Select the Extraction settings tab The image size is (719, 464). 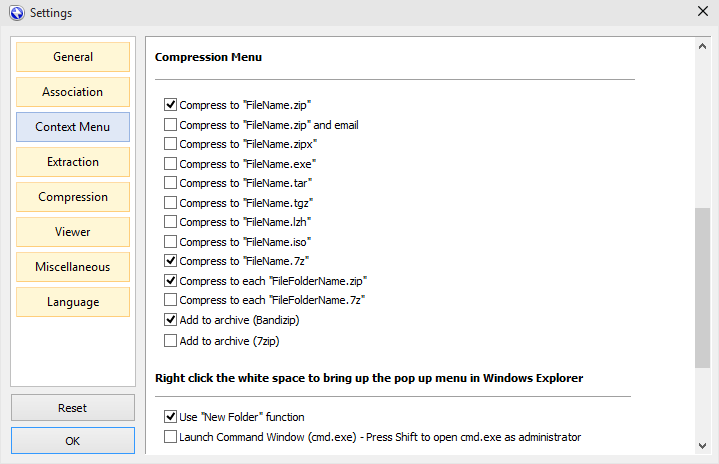(73, 162)
